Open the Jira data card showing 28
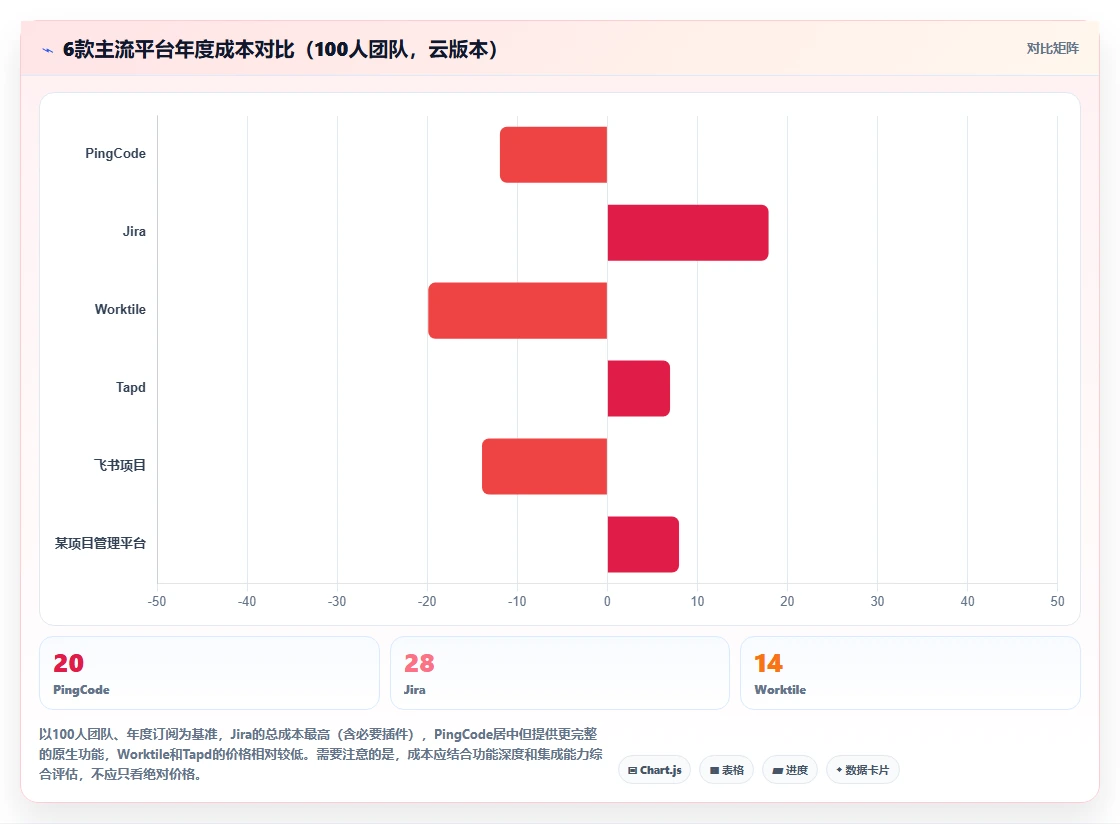The image size is (1120, 824). pos(560,673)
